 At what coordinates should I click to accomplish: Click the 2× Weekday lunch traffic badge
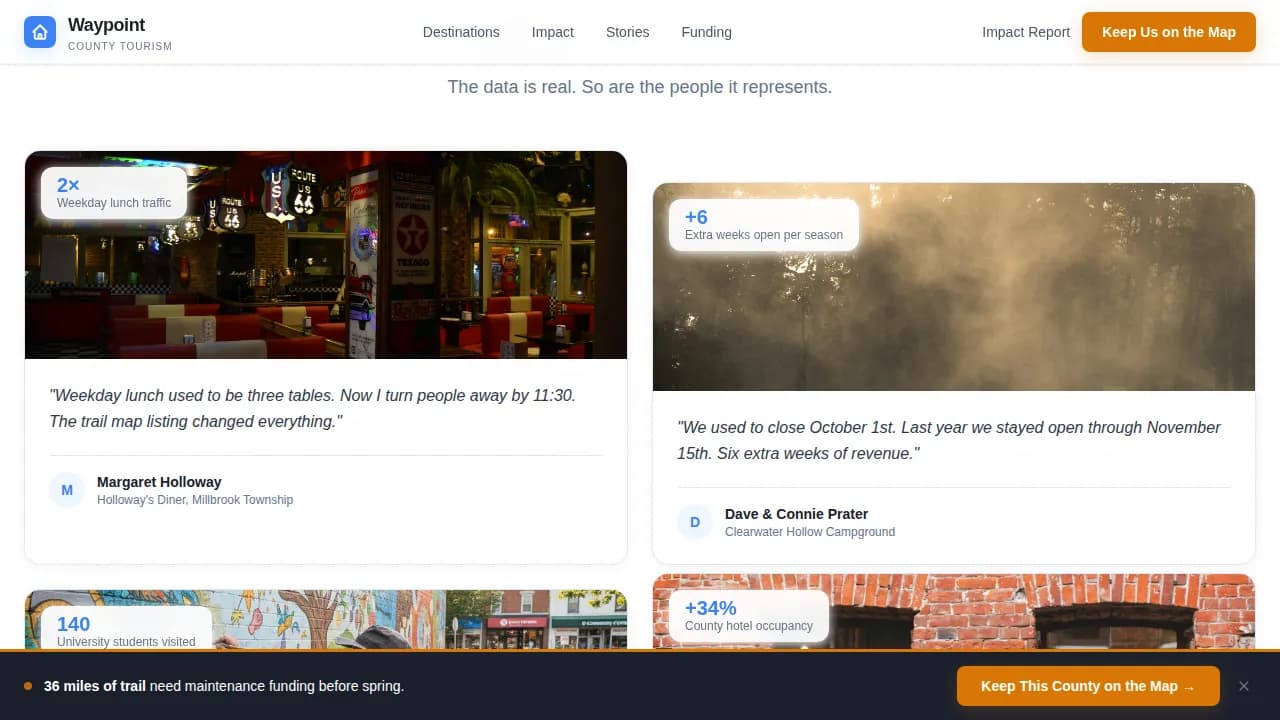(x=114, y=193)
